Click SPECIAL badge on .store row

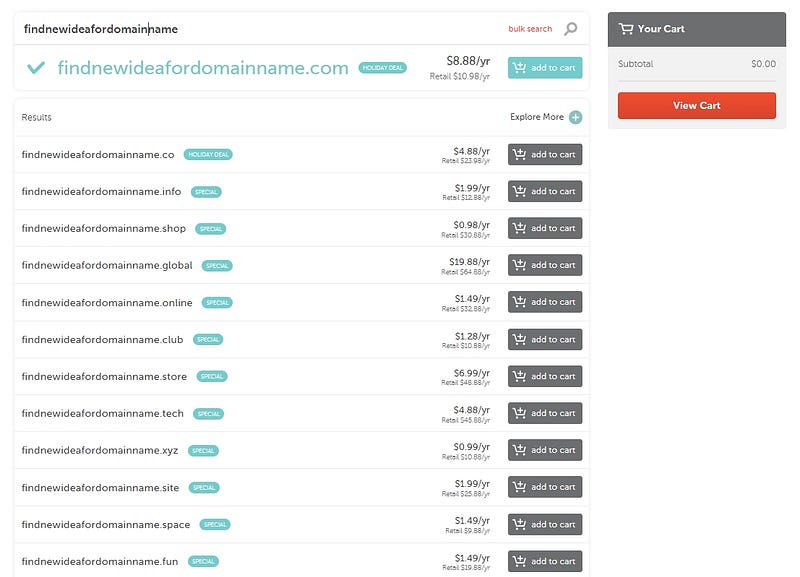(212, 376)
